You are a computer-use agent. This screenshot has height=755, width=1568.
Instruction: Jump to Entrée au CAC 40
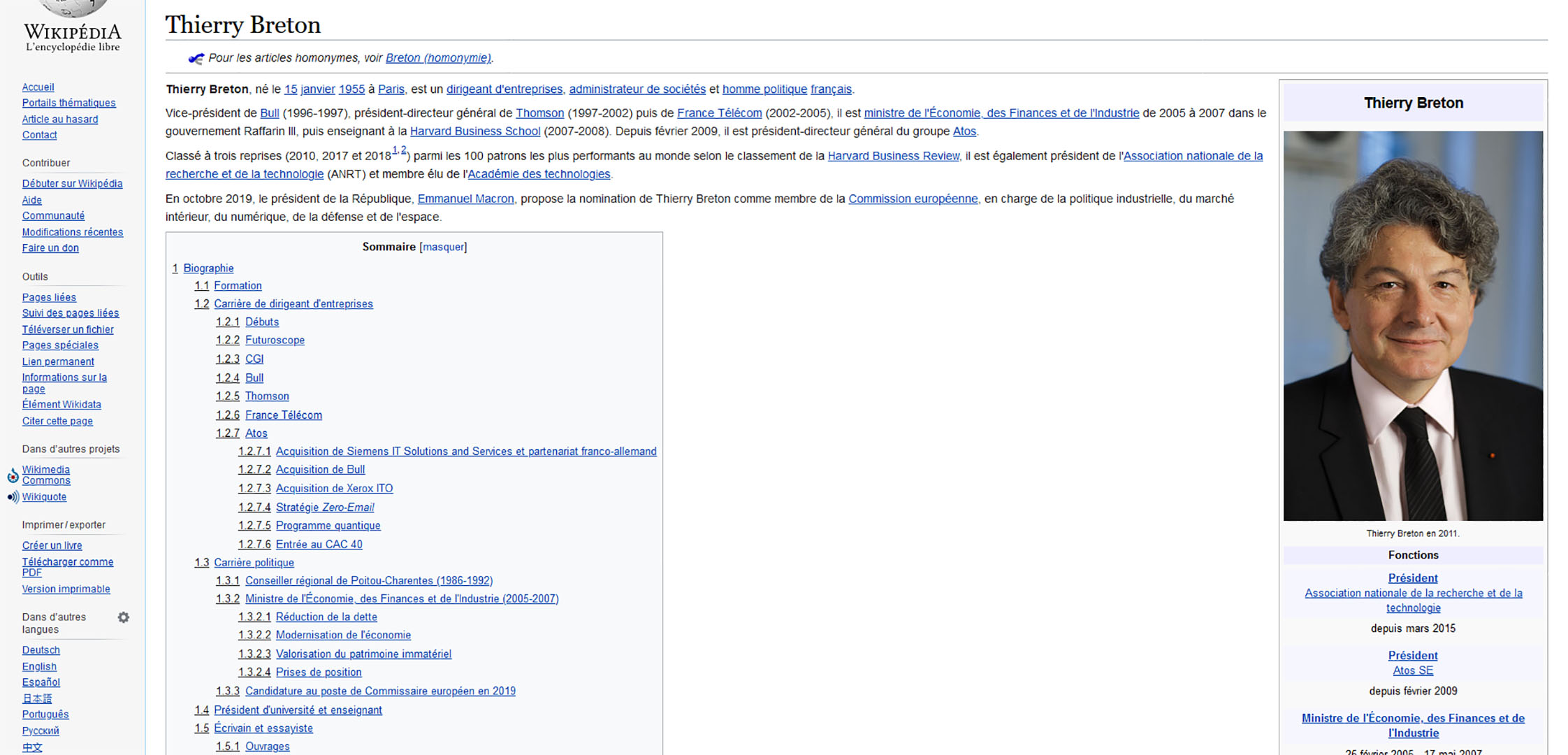coord(319,545)
